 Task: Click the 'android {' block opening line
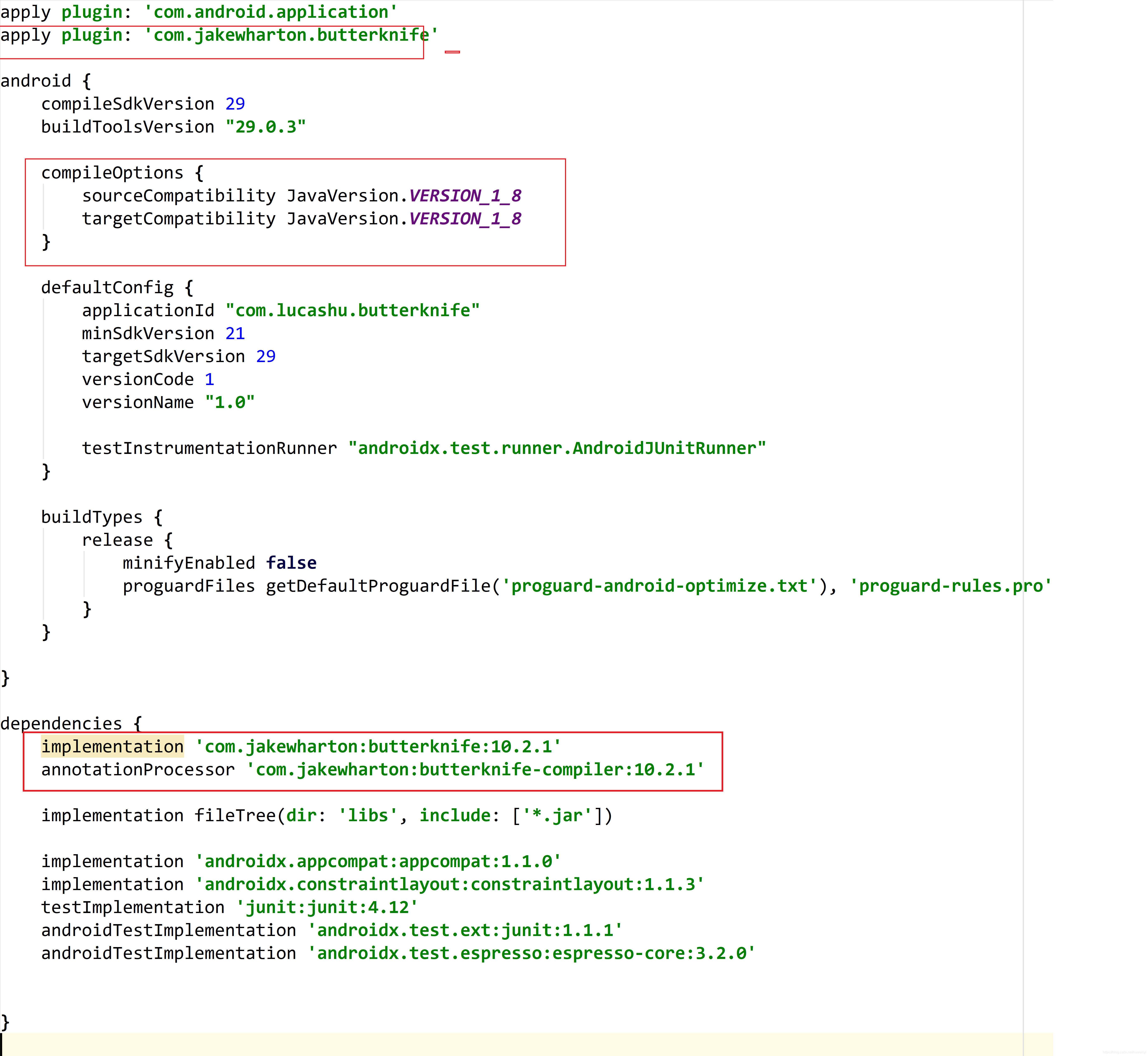pyautogui.click(x=46, y=81)
